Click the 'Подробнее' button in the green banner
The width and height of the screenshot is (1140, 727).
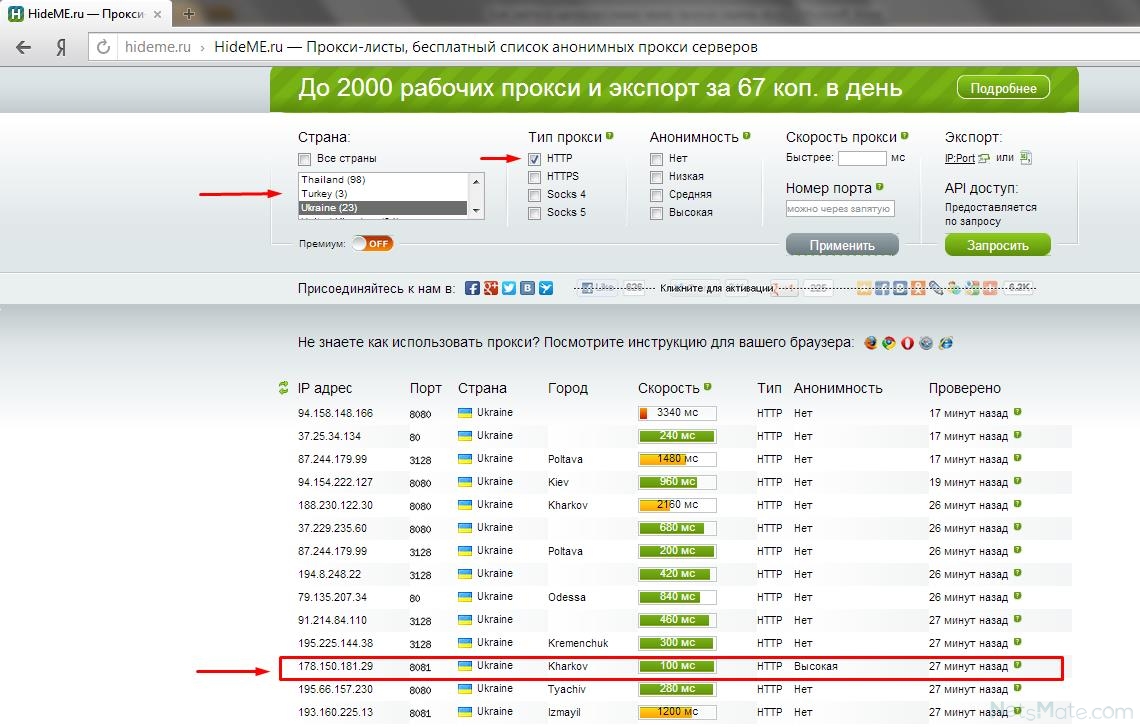pyautogui.click(x=1003, y=88)
